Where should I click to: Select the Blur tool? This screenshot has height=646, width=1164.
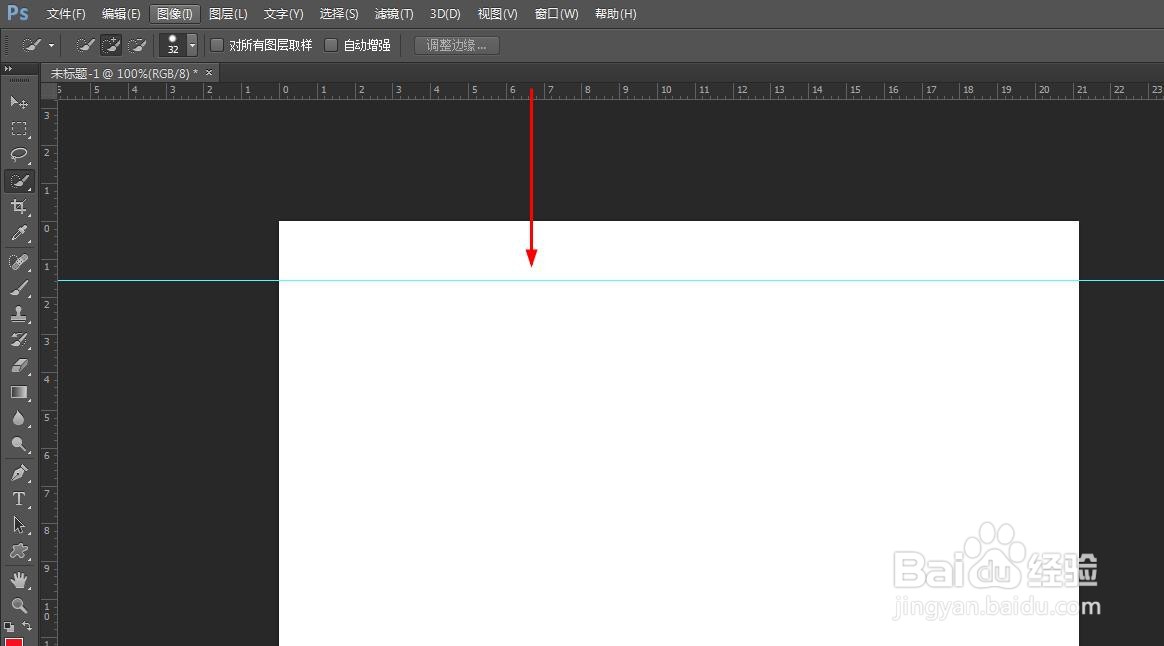pyautogui.click(x=19, y=418)
